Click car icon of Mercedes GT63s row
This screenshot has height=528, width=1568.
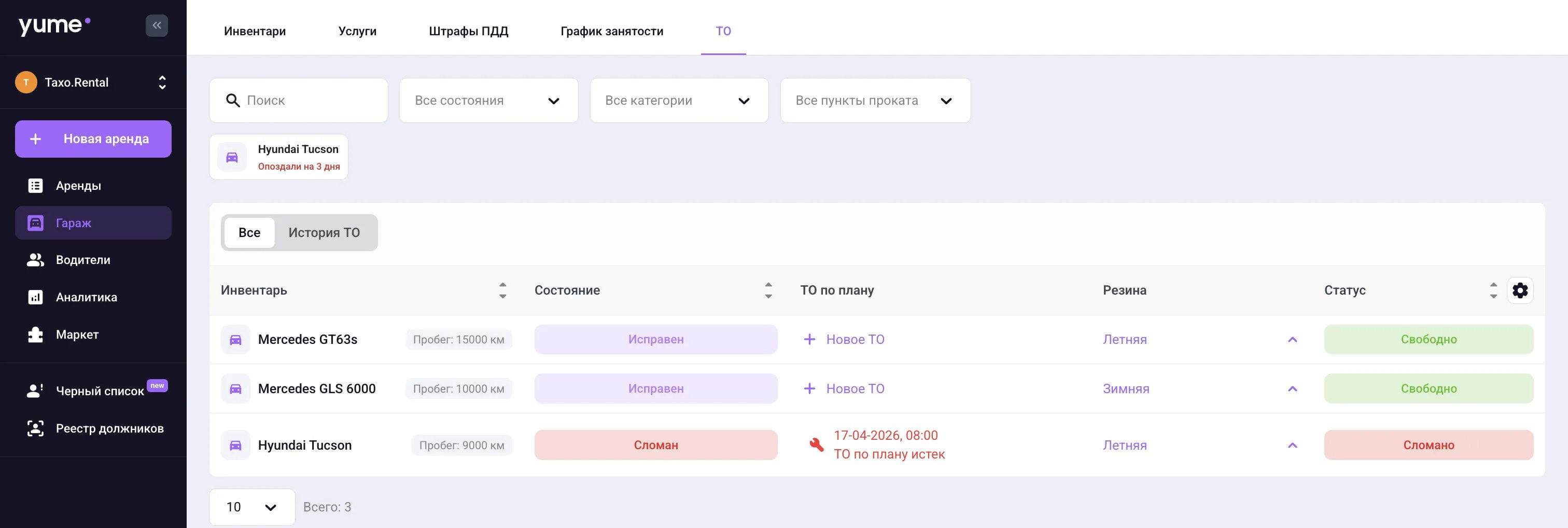tap(235, 340)
